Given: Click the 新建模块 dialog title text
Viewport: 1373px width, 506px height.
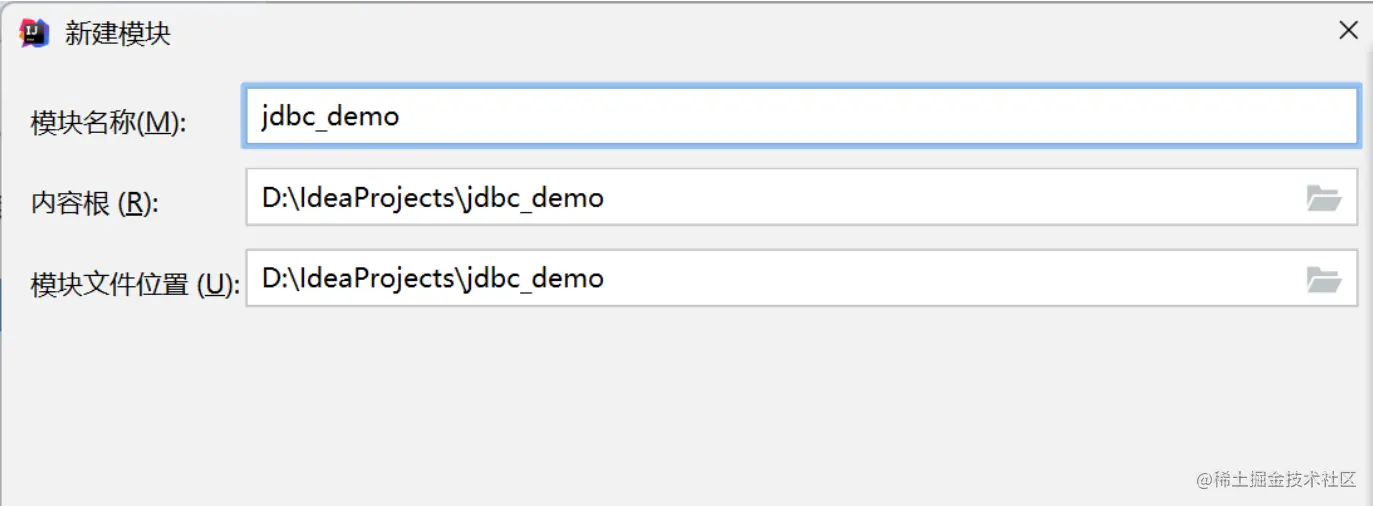Looking at the screenshot, I should pyautogui.click(x=118, y=34).
